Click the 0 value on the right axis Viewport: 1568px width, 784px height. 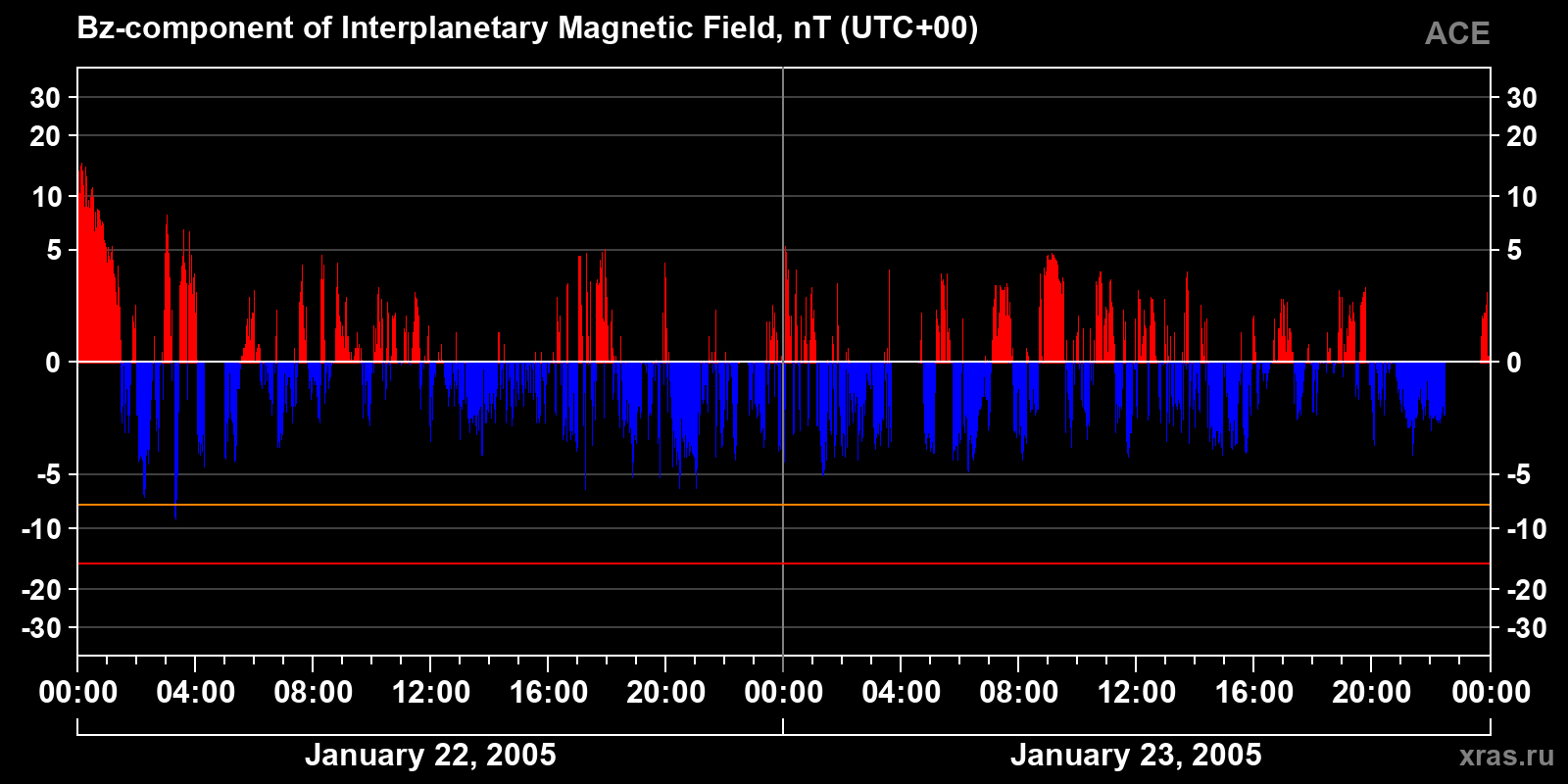(1514, 363)
